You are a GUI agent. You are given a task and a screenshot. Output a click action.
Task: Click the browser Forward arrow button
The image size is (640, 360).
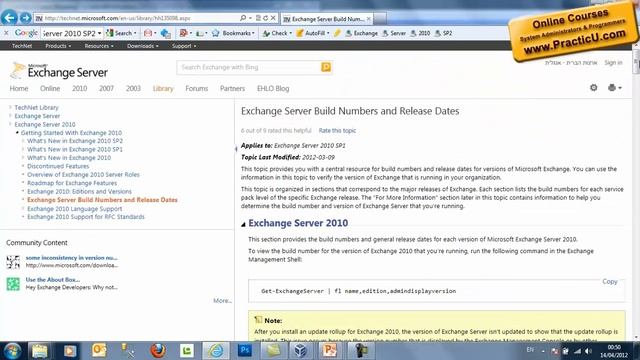25,18
